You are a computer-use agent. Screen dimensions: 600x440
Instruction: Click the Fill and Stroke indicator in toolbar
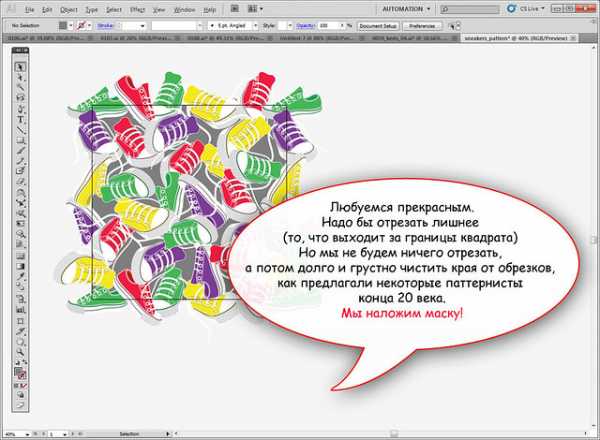click(20, 373)
